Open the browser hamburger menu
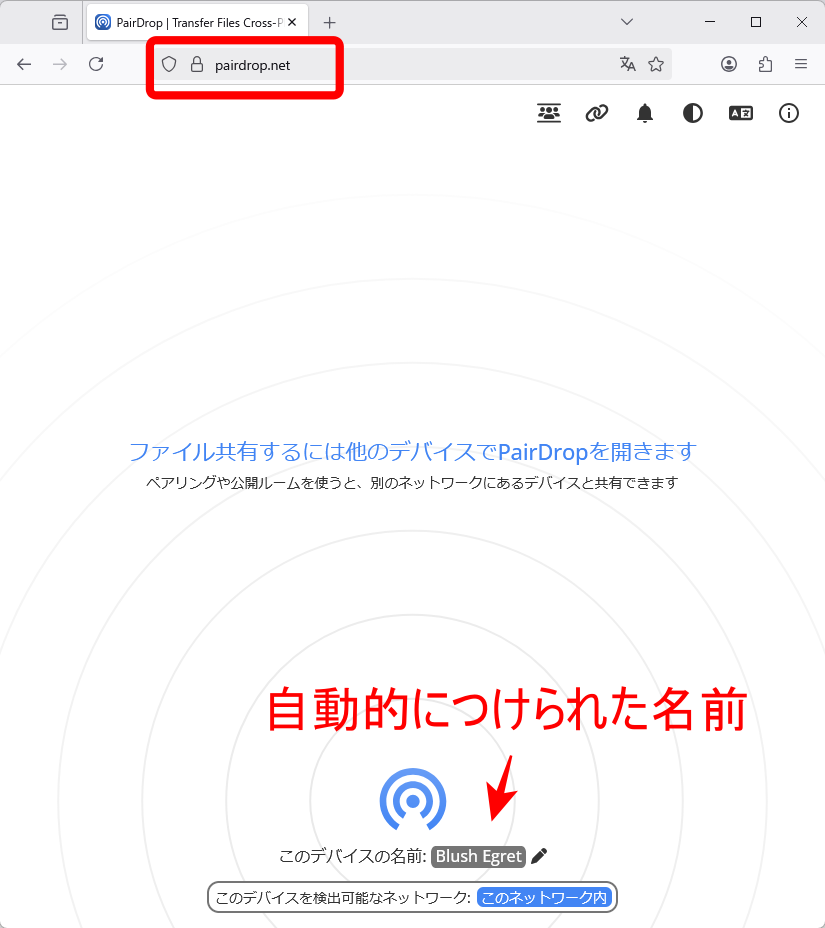The width and height of the screenshot is (825, 928). pos(801,64)
